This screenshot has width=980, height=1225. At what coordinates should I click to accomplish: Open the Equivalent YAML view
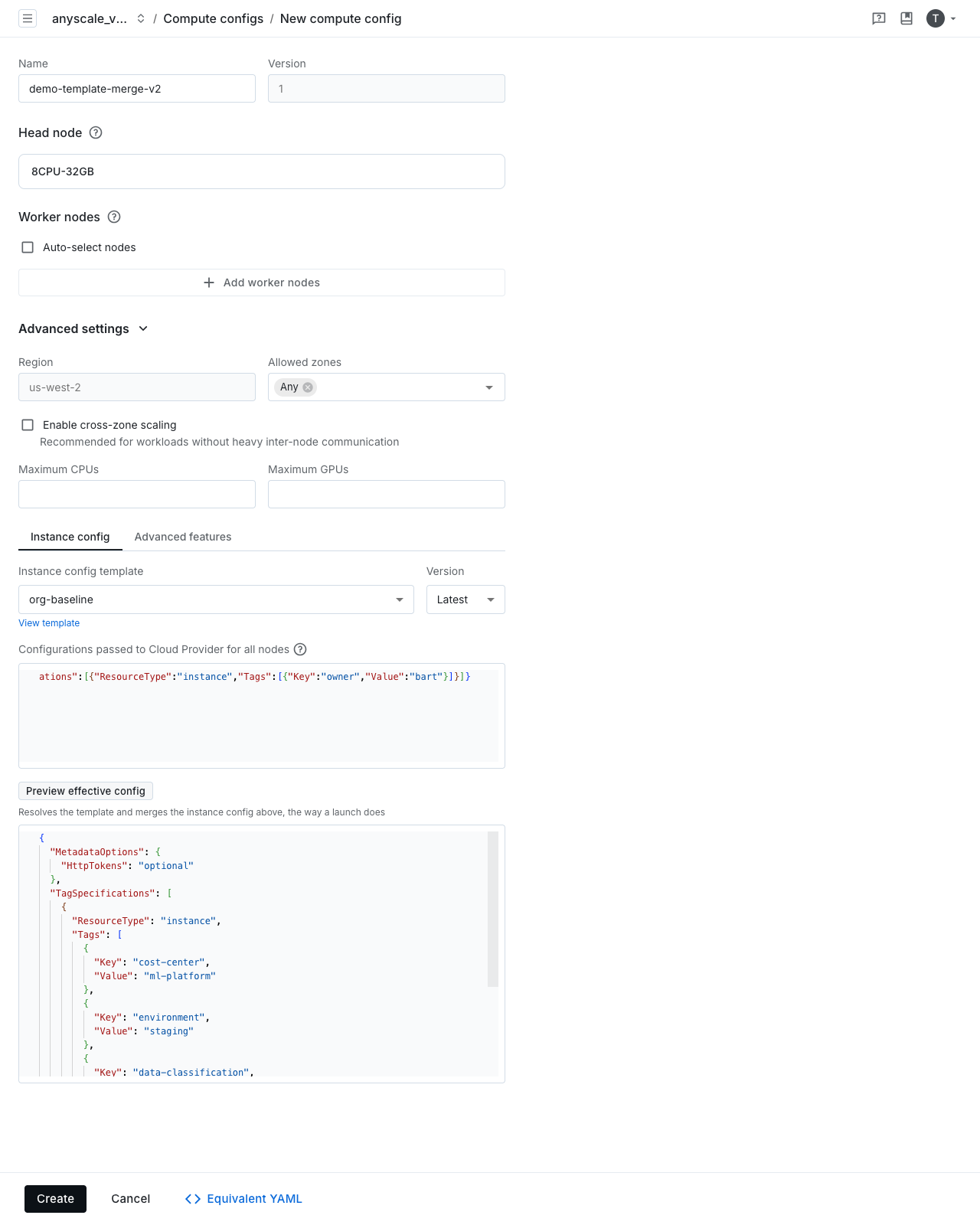[x=243, y=1199]
